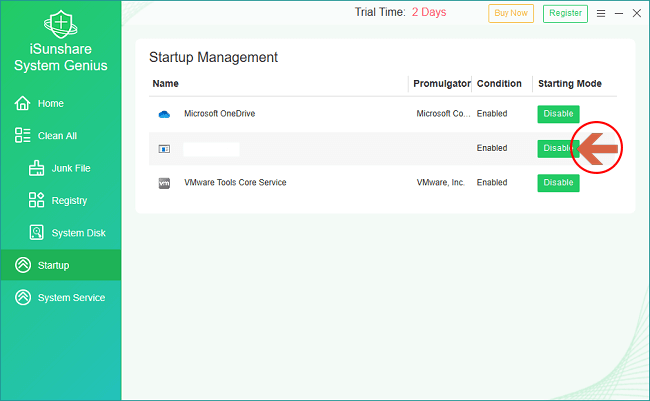650x401 pixels.
Task: Select Clean All in the sidebar
Action: 56,136
